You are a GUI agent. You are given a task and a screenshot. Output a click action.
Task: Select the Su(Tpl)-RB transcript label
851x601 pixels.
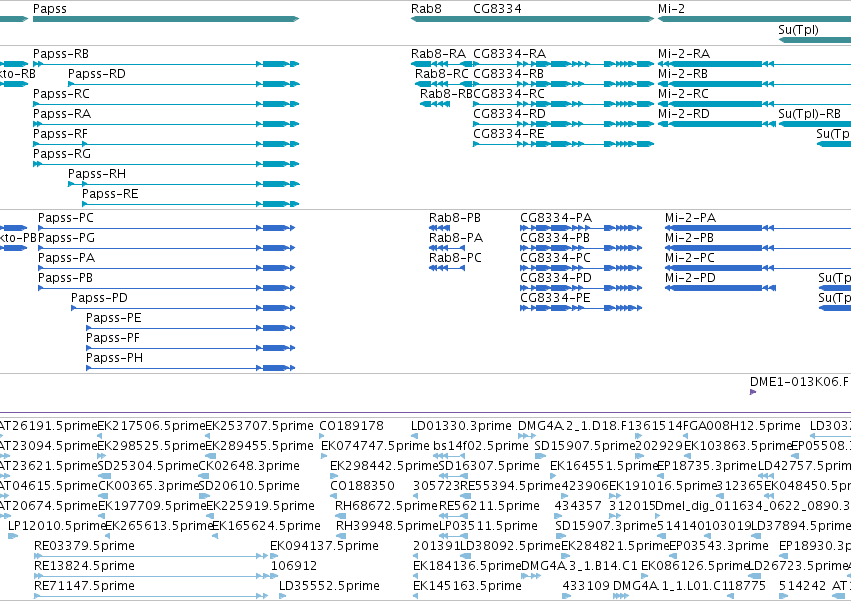click(809, 114)
